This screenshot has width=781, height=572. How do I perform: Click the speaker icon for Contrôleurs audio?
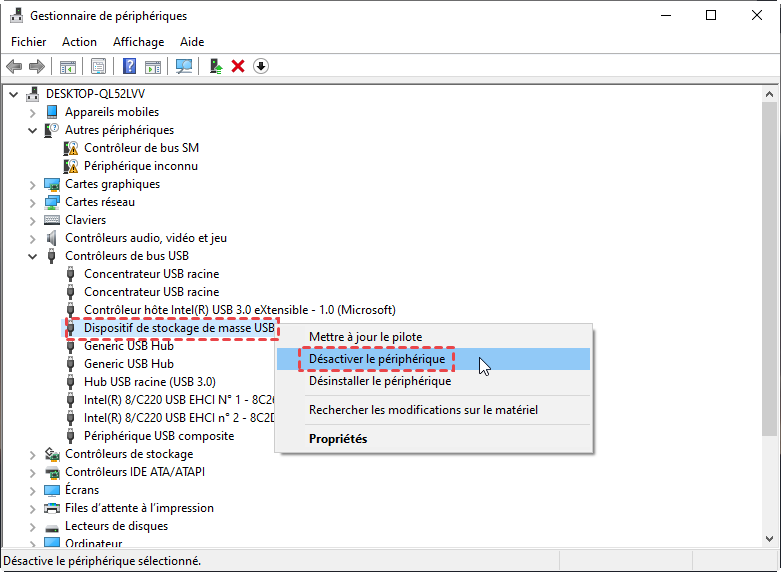click(x=52, y=238)
